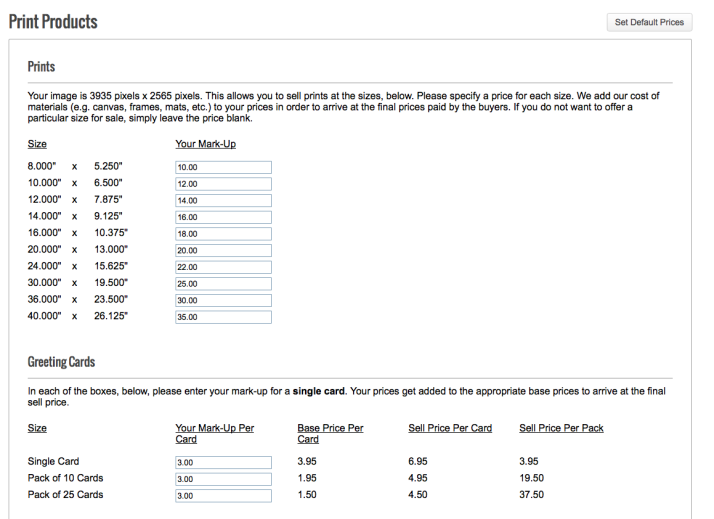Select the Single Card row label

[53, 461]
